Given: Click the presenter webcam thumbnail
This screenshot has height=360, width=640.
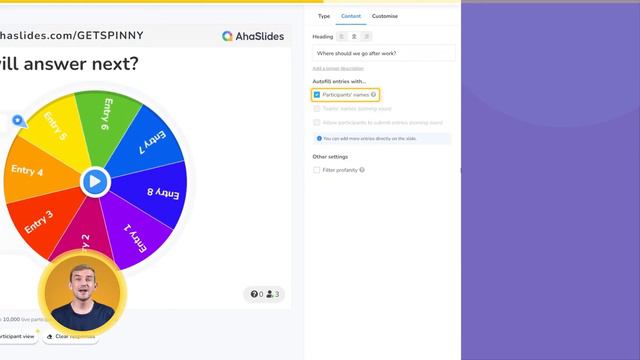Looking at the screenshot, I should coord(83,293).
